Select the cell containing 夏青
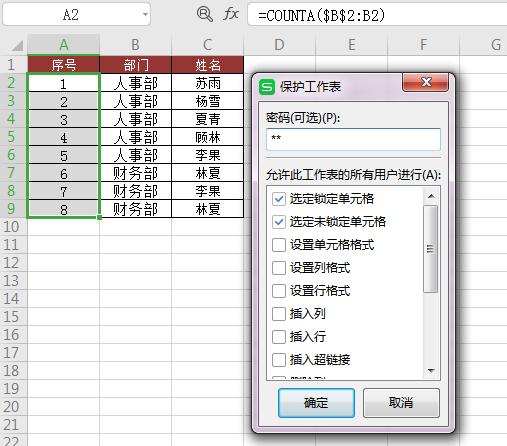The image size is (507, 446). 208,119
